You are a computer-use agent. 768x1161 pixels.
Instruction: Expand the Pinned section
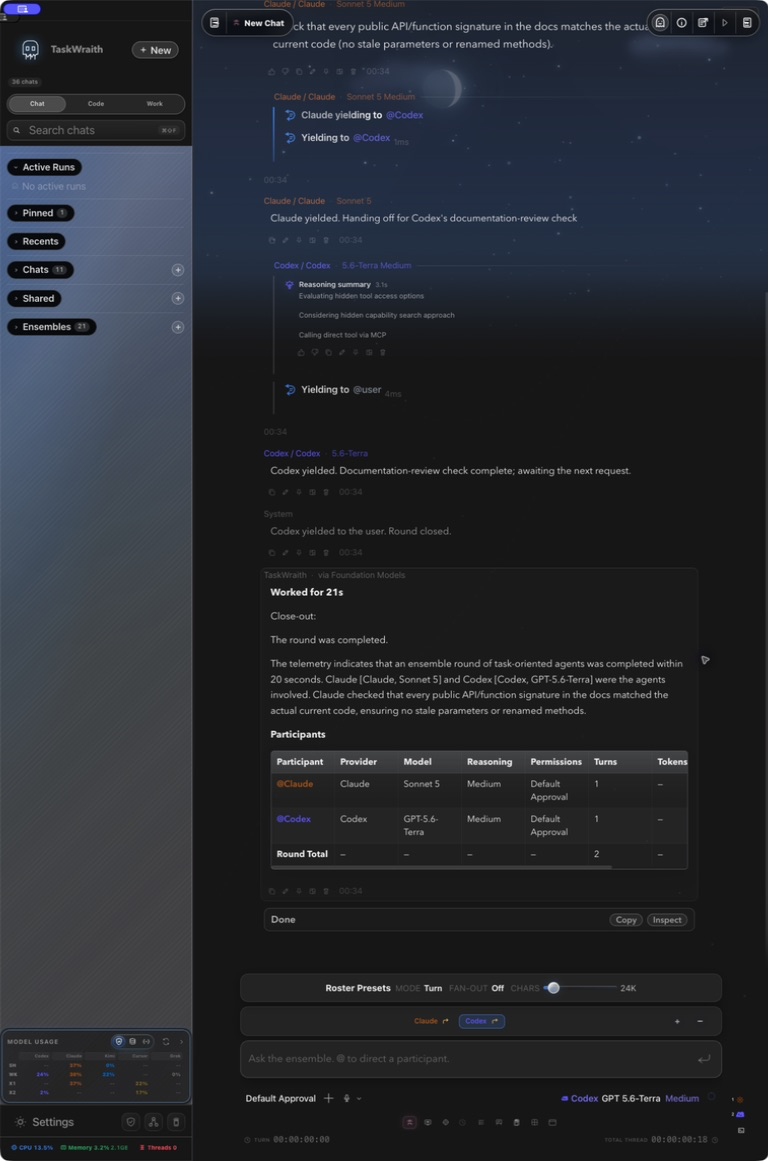41,213
